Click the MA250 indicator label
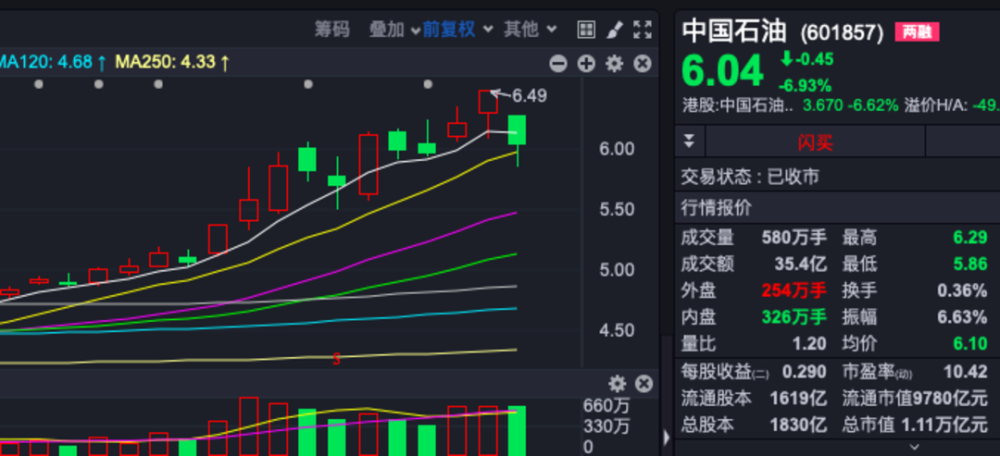Viewport: 1000px width, 456px height. [172, 63]
